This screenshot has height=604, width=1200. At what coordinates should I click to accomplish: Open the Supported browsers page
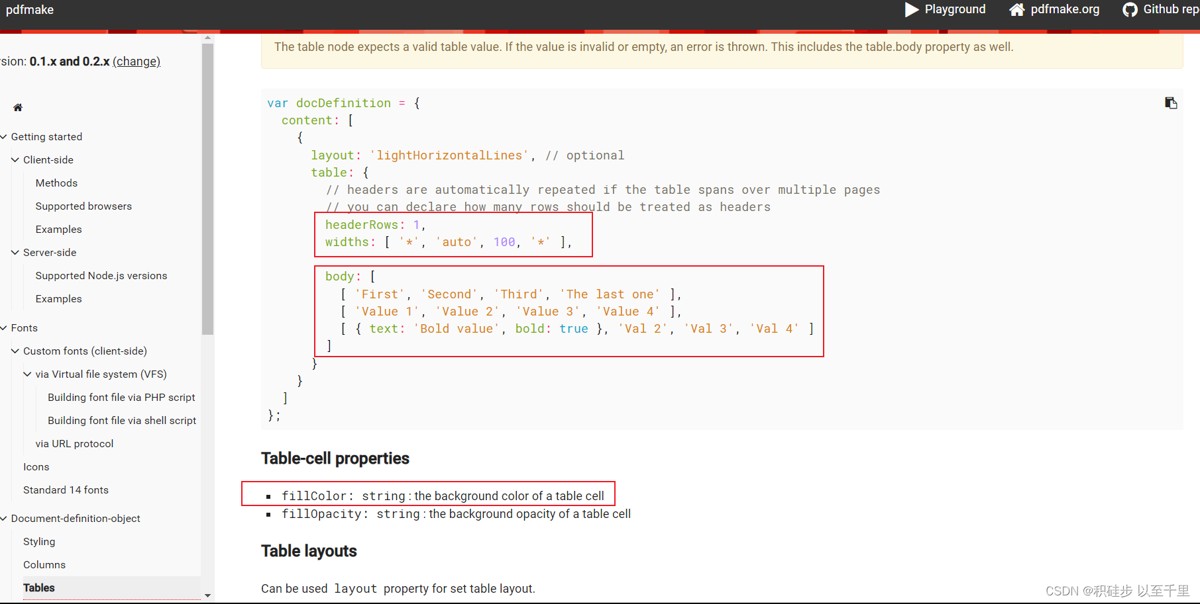click(83, 206)
